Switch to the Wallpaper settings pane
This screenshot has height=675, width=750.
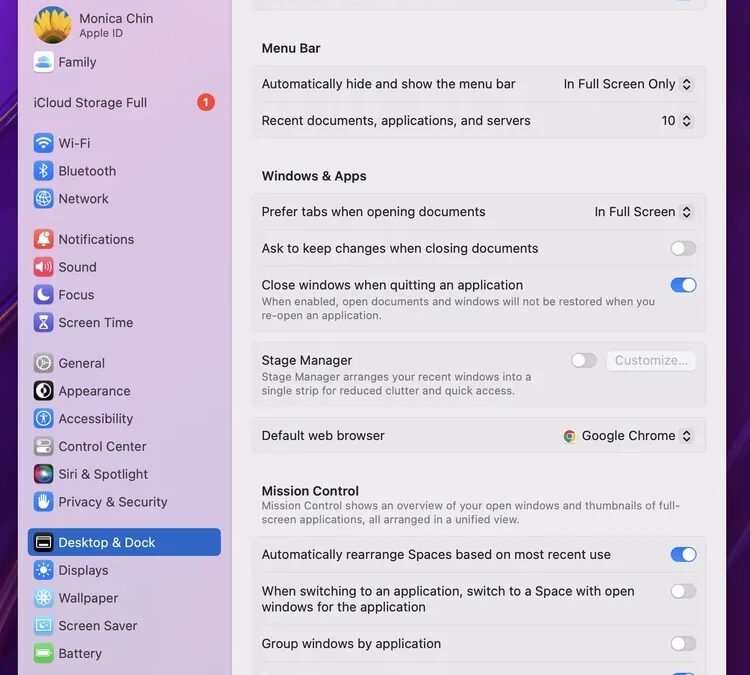pos(88,598)
